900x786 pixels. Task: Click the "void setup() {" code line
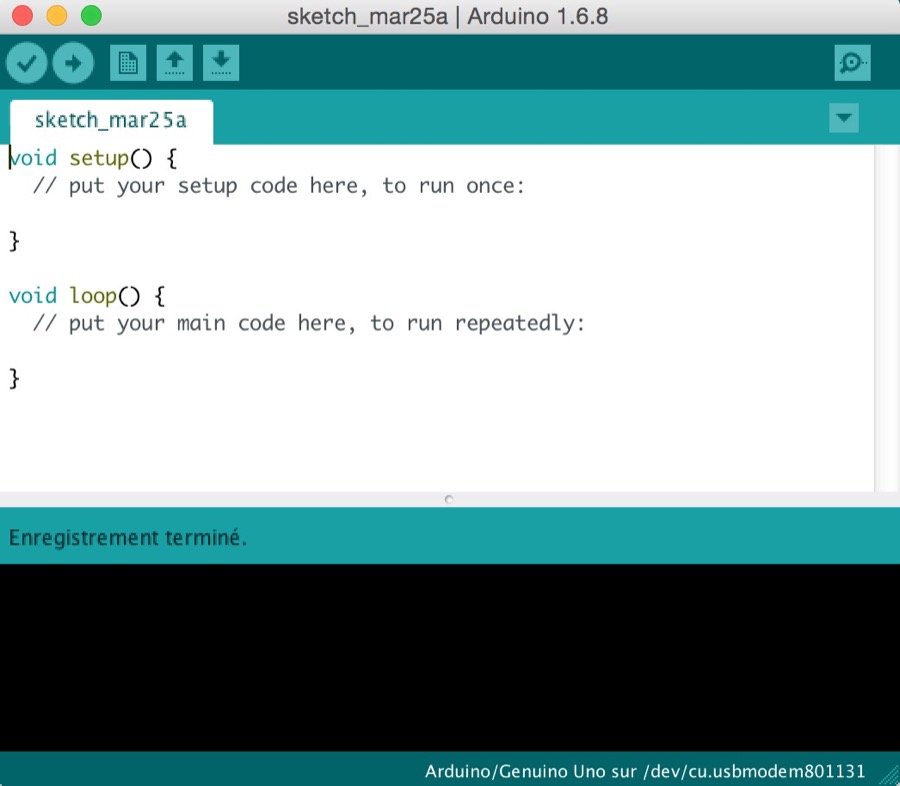click(x=93, y=158)
